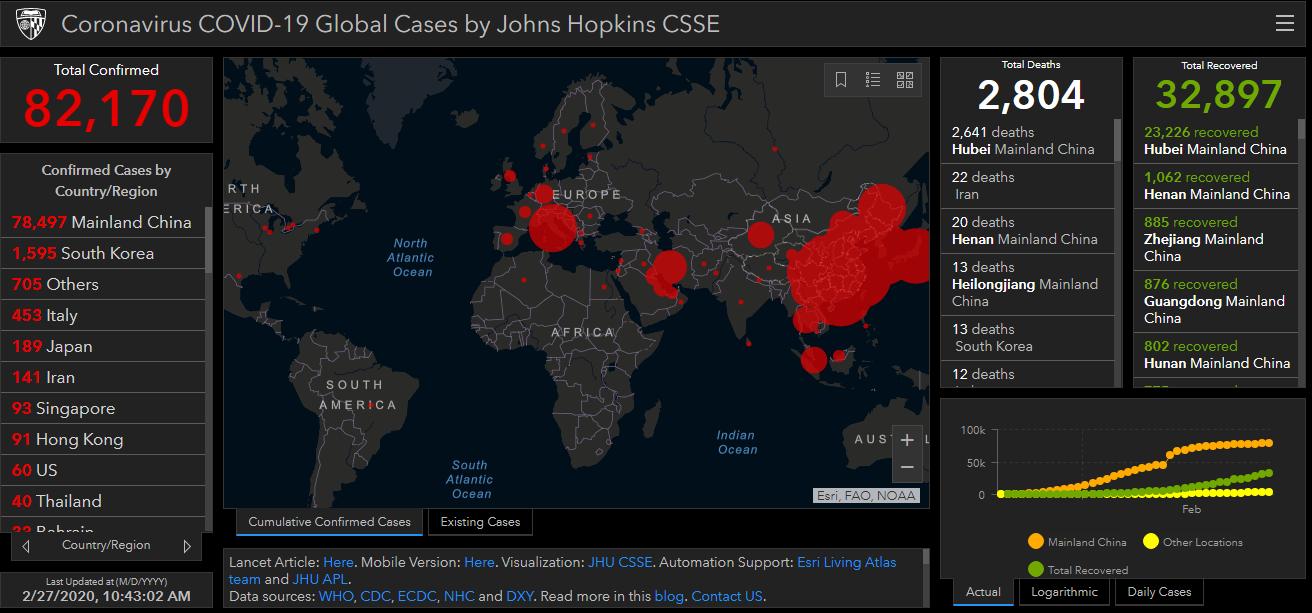Select 20 deaths Henan row

(x=1027, y=231)
